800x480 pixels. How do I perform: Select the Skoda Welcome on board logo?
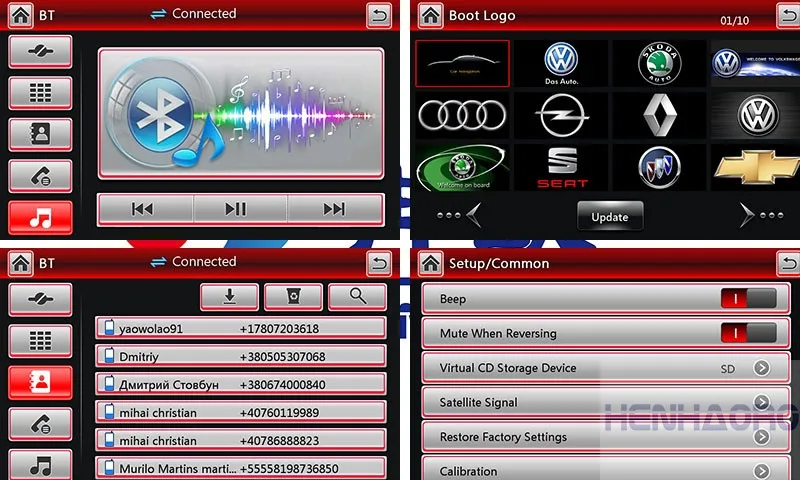pos(462,167)
